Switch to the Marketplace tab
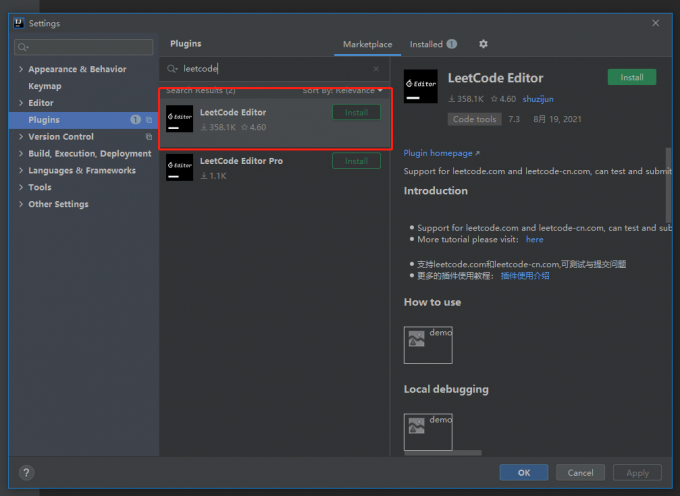 tap(367, 44)
